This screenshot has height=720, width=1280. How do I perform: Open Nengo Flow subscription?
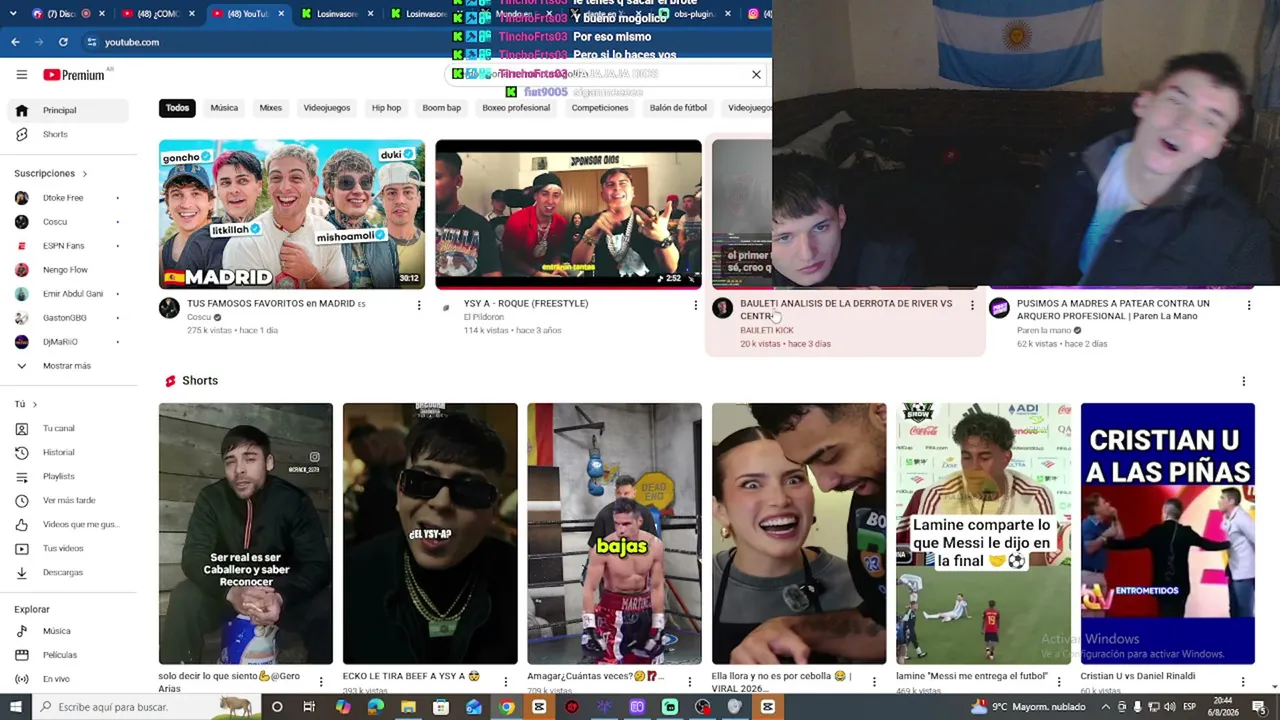[x=67, y=270]
